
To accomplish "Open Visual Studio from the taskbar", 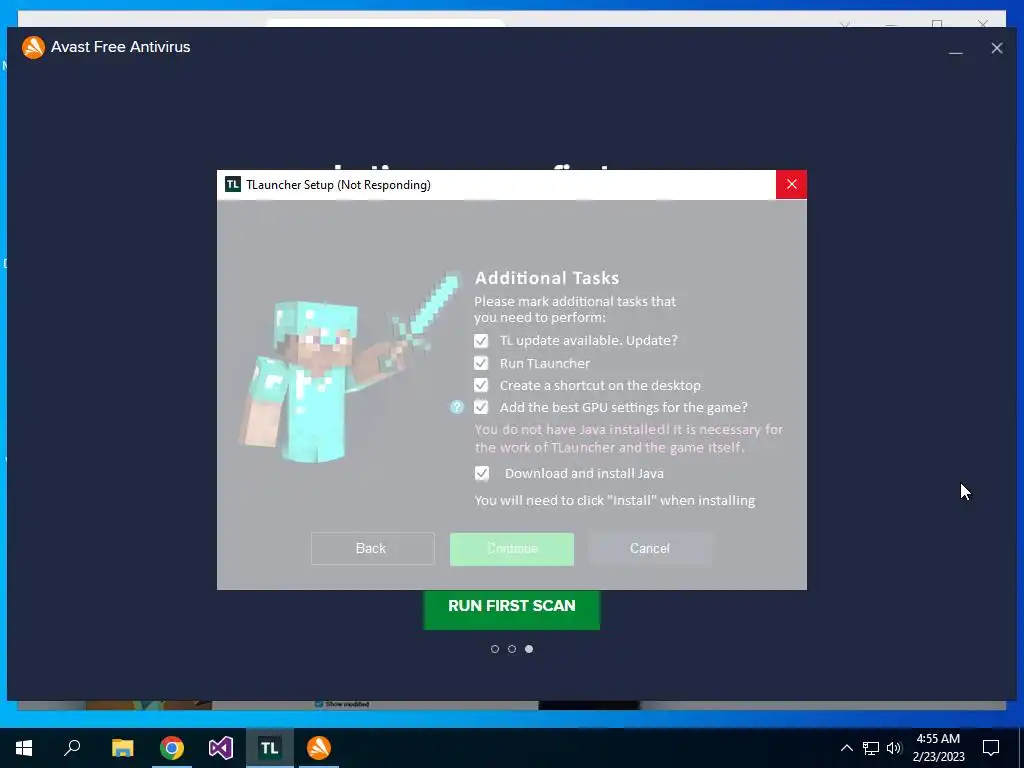I will [x=221, y=748].
